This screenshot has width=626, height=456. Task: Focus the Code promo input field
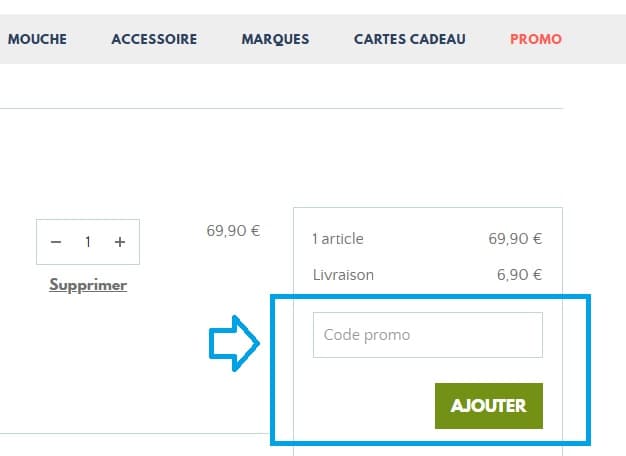tap(427, 335)
